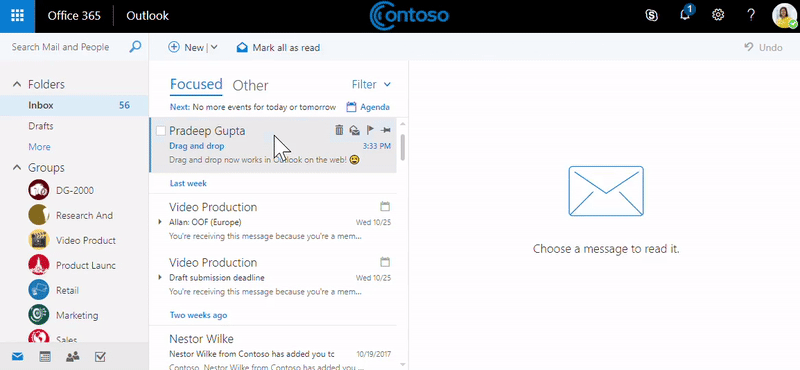Image resolution: width=800 pixels, height=370 pixels.
Task: Open the profile account picture
Action: (x=784, y=16)
